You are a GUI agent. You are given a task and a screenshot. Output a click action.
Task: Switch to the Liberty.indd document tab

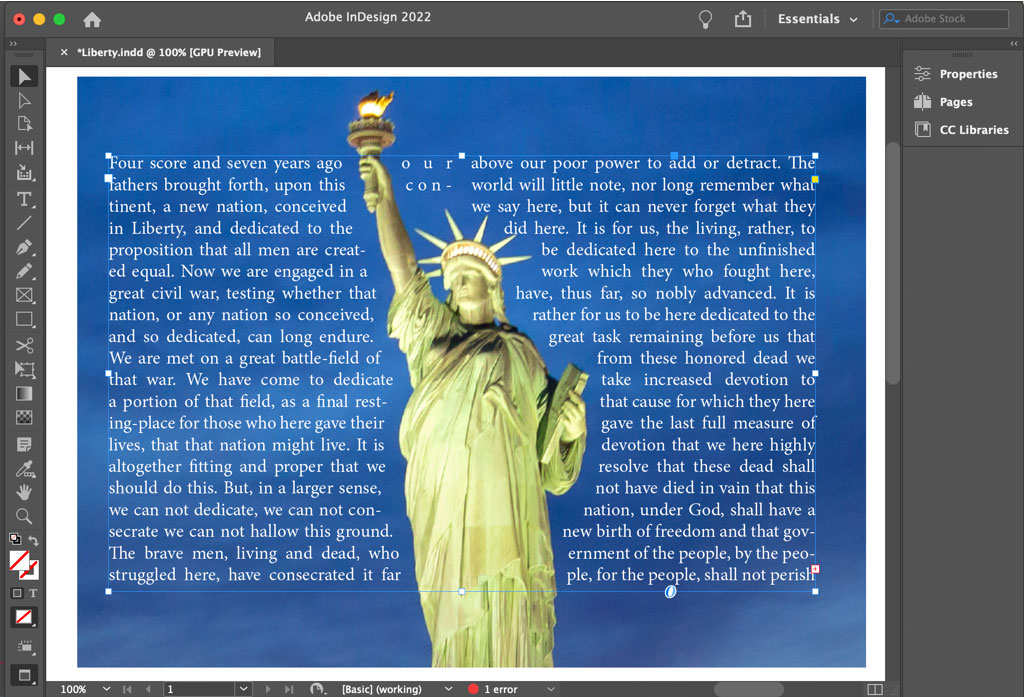point(168,52)
